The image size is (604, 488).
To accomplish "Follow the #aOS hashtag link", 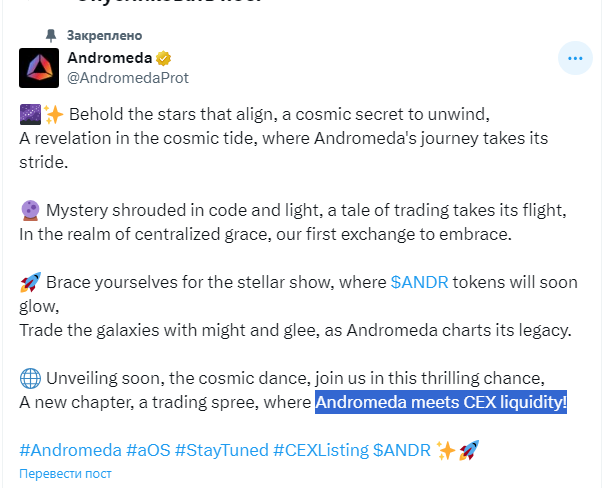I will pos(148,451).
